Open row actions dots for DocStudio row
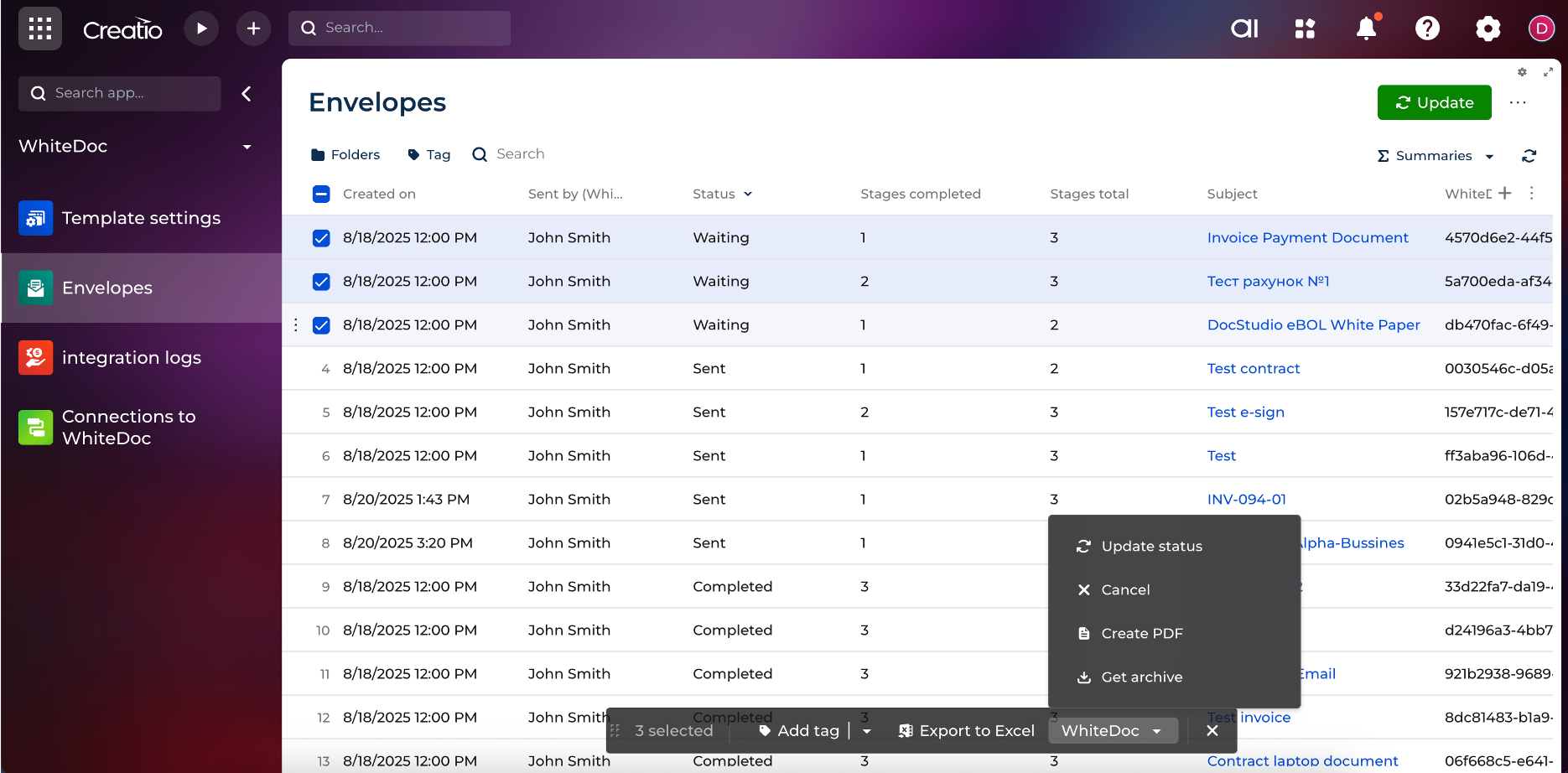 [296, 324]
